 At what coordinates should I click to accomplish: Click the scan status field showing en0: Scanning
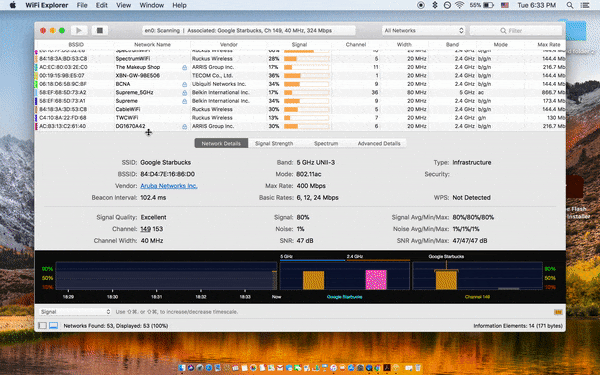[249, 31]
